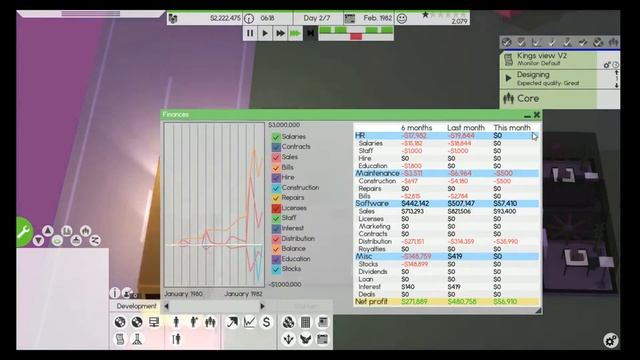The image size is (640, 360).
Task: Open the research flask icon
Action: pos(137,339)
